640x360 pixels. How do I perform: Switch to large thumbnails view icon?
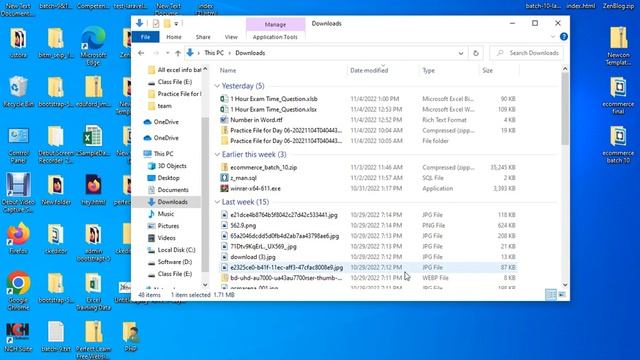click(x=562, y=294)
